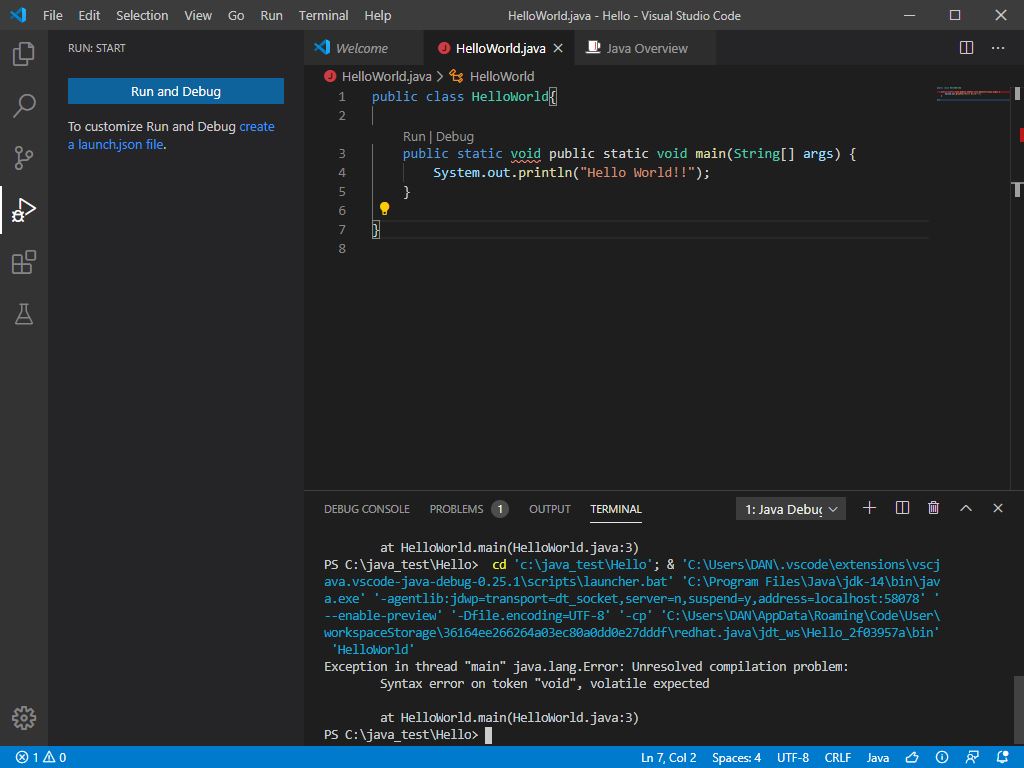Click create a launch.json file link
Image resolution: width=1024 pixels, height=768 pixels.
coord(171,135)
